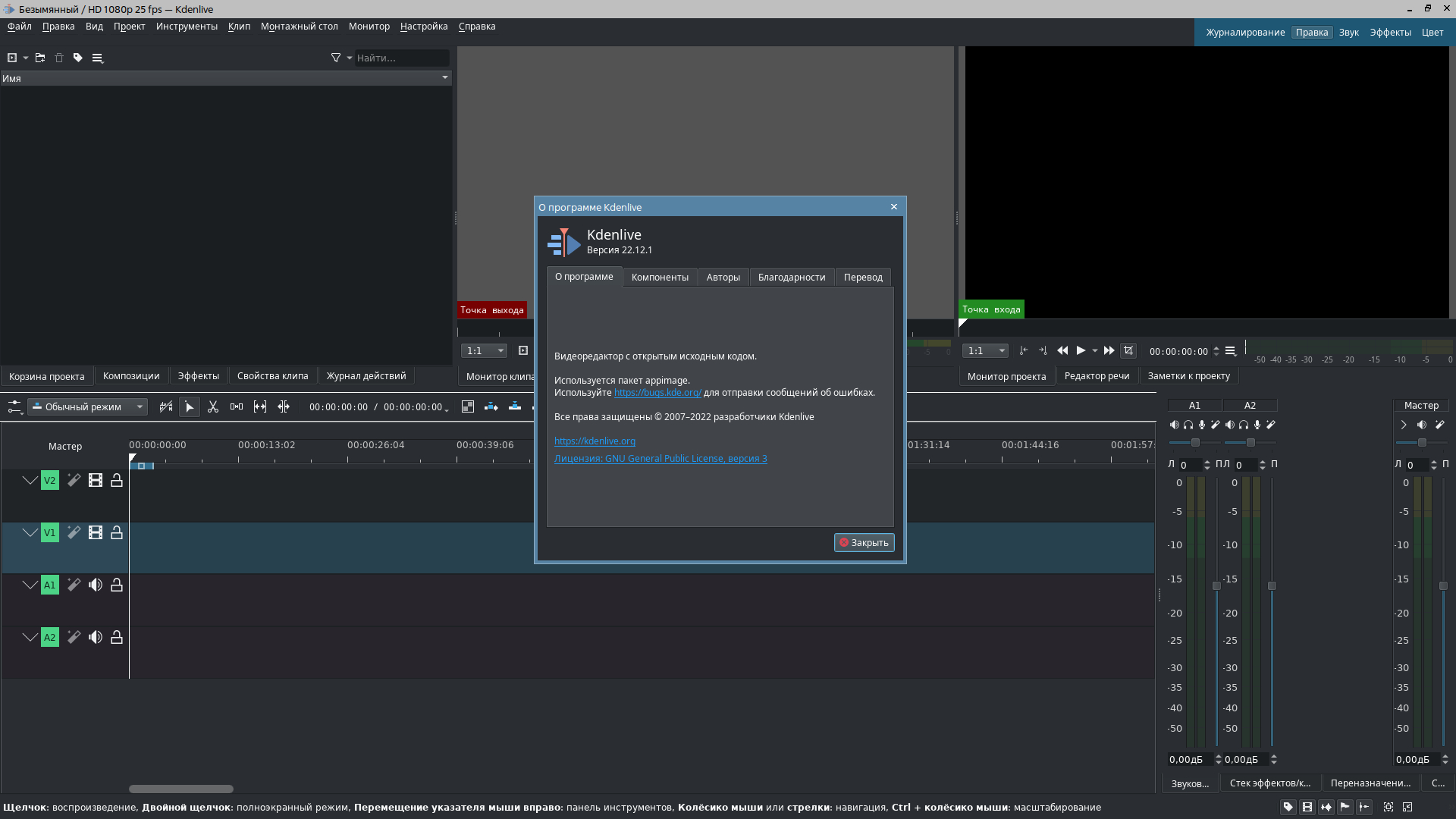Open the Благодарности tab in the dialog
This screenshot has width=1456, height=819.
click(792, 278)
